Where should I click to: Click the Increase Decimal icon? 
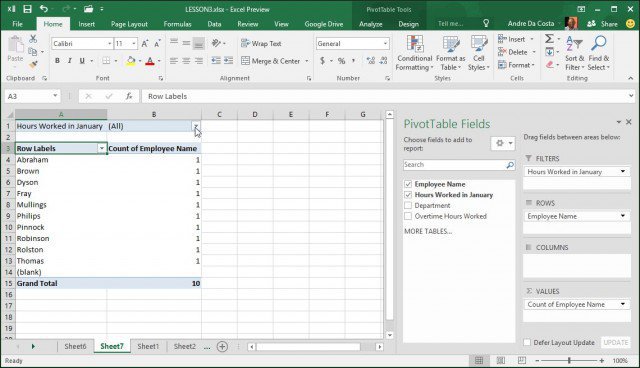click(x=371, y=61)
